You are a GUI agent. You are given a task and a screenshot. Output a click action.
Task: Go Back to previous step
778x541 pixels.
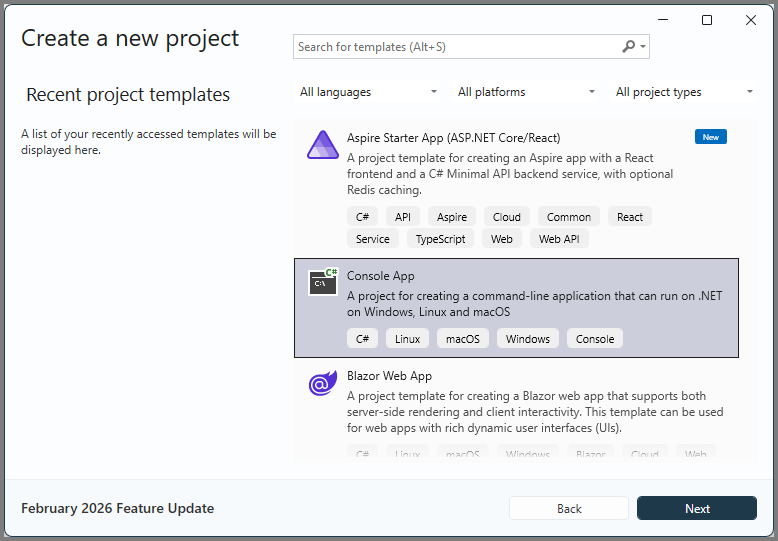tap(569, 508)
